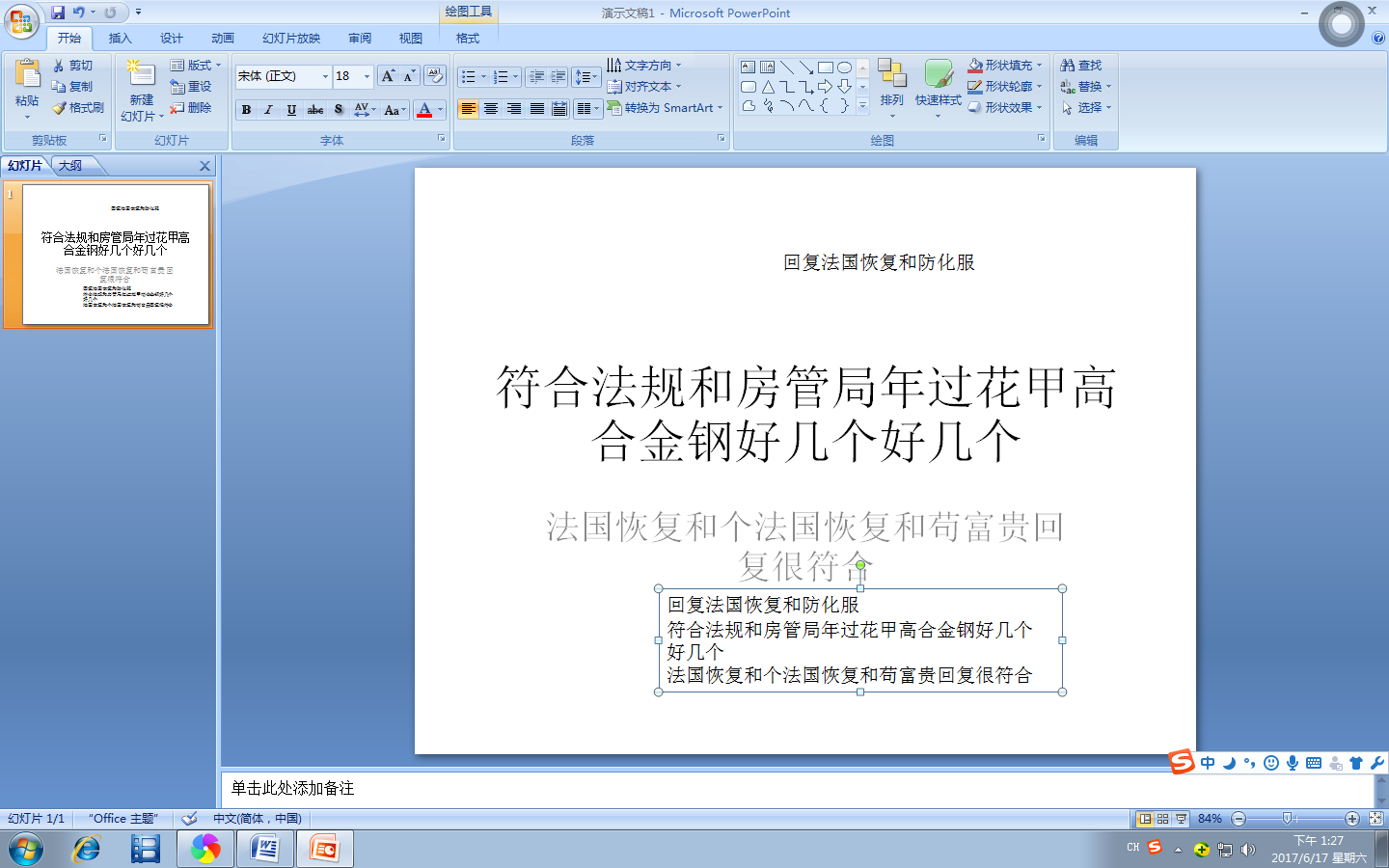The height and width of the screenshot is (868, 1389).
Task: Justify the paragraph text
Action: (x=537, y=109)
